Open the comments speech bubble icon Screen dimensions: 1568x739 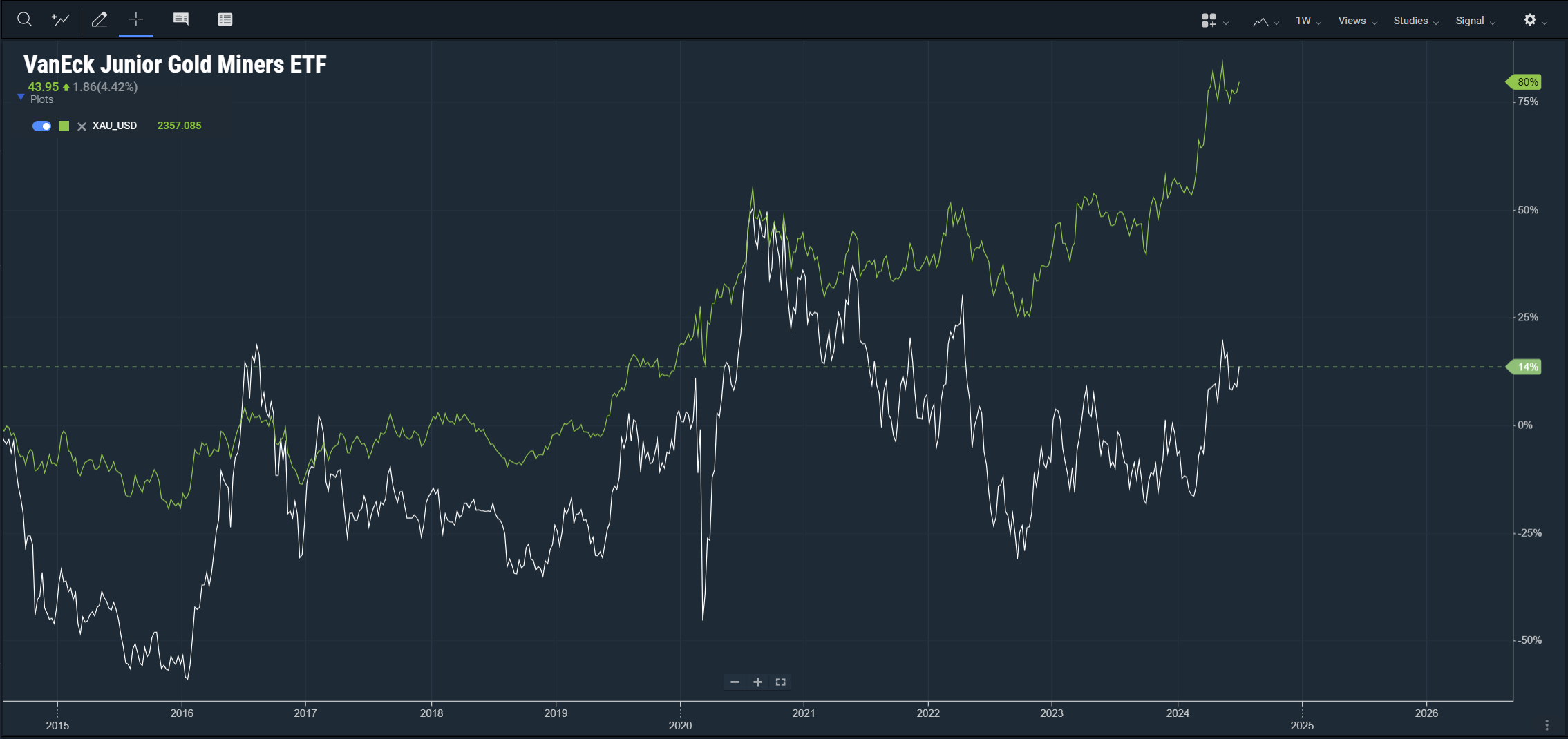click(181, 19)
